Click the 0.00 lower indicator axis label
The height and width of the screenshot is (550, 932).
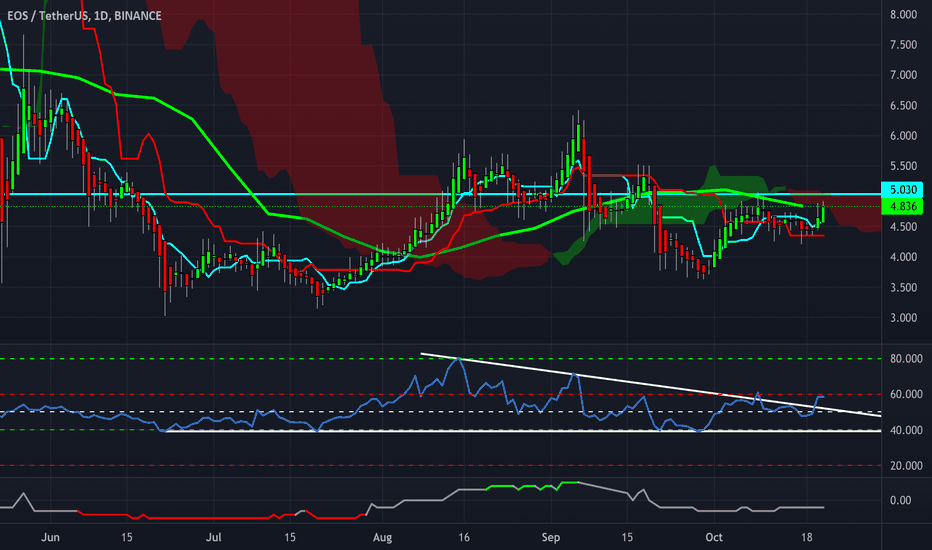tap(900, 500)
